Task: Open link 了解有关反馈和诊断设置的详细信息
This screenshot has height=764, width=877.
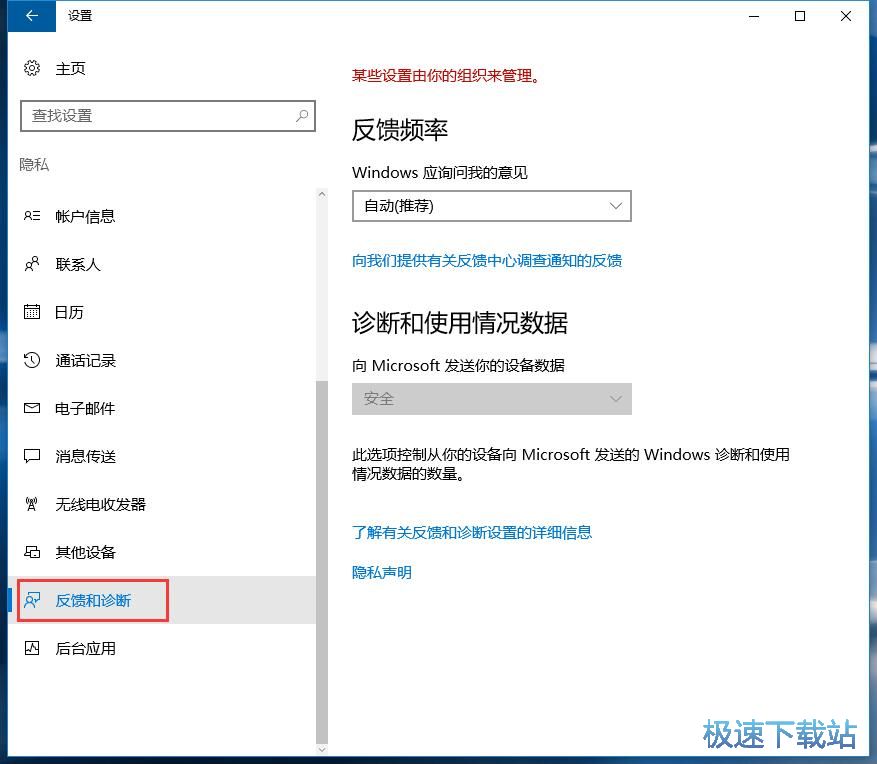Action: tap(471, 532)
